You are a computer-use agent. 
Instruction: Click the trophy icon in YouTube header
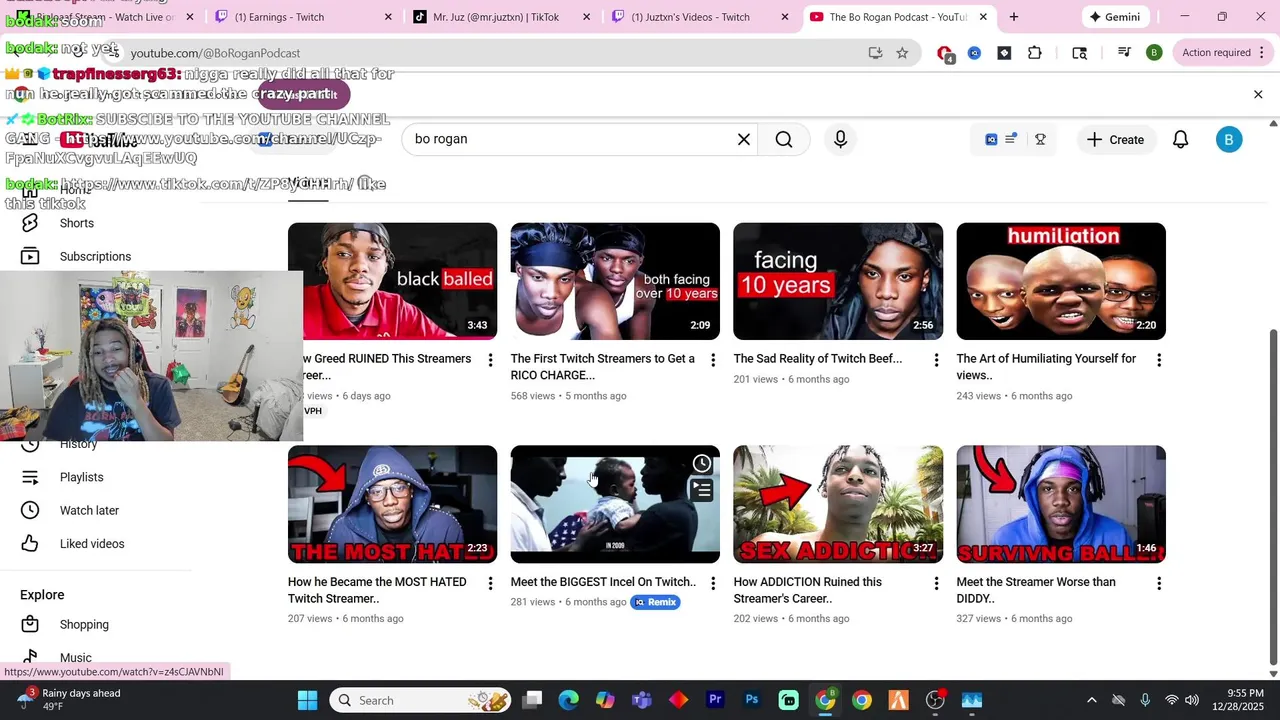pos(1040,139)
